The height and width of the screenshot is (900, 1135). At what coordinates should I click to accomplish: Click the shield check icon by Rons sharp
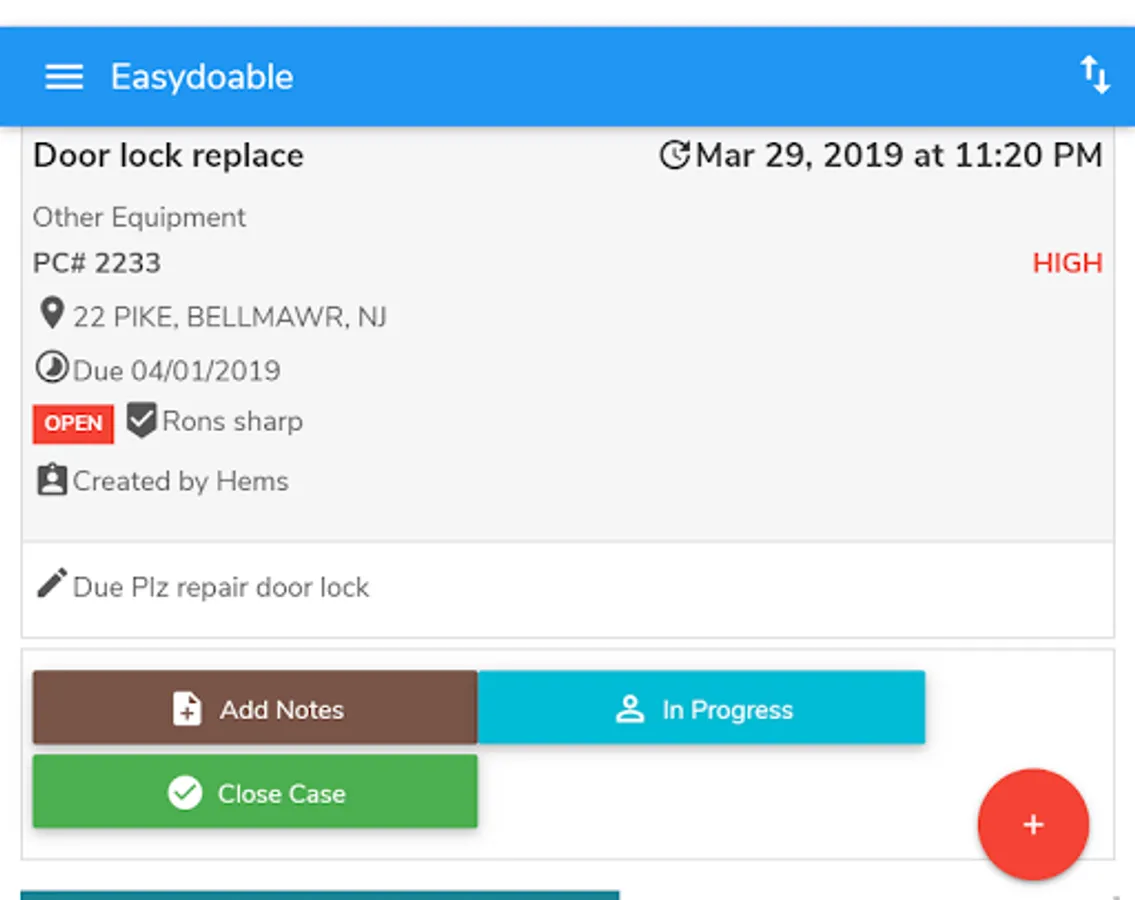click(x=141, y=421)
